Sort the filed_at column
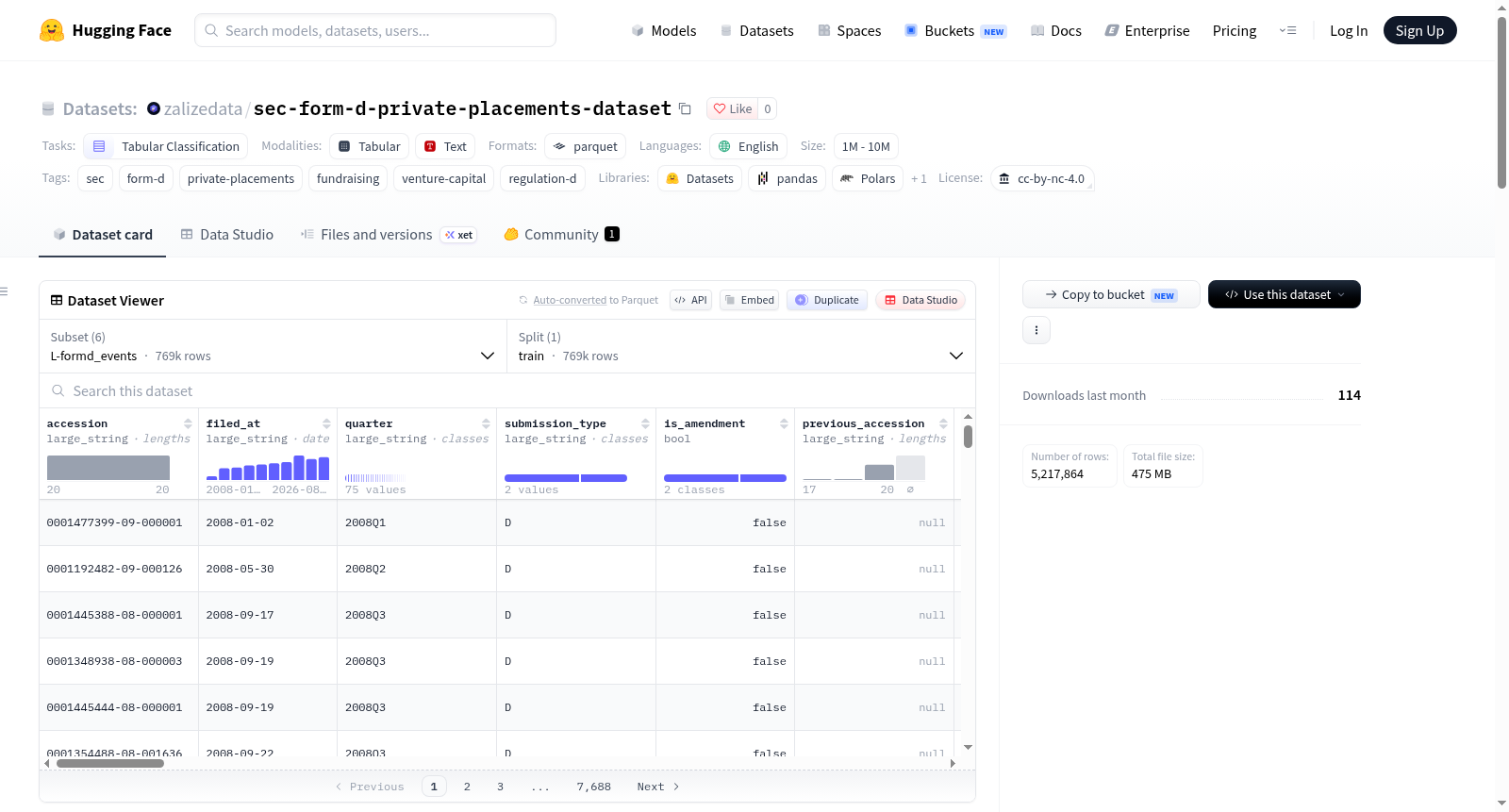Screen dimensions: 1509x812 coord(326,423)
